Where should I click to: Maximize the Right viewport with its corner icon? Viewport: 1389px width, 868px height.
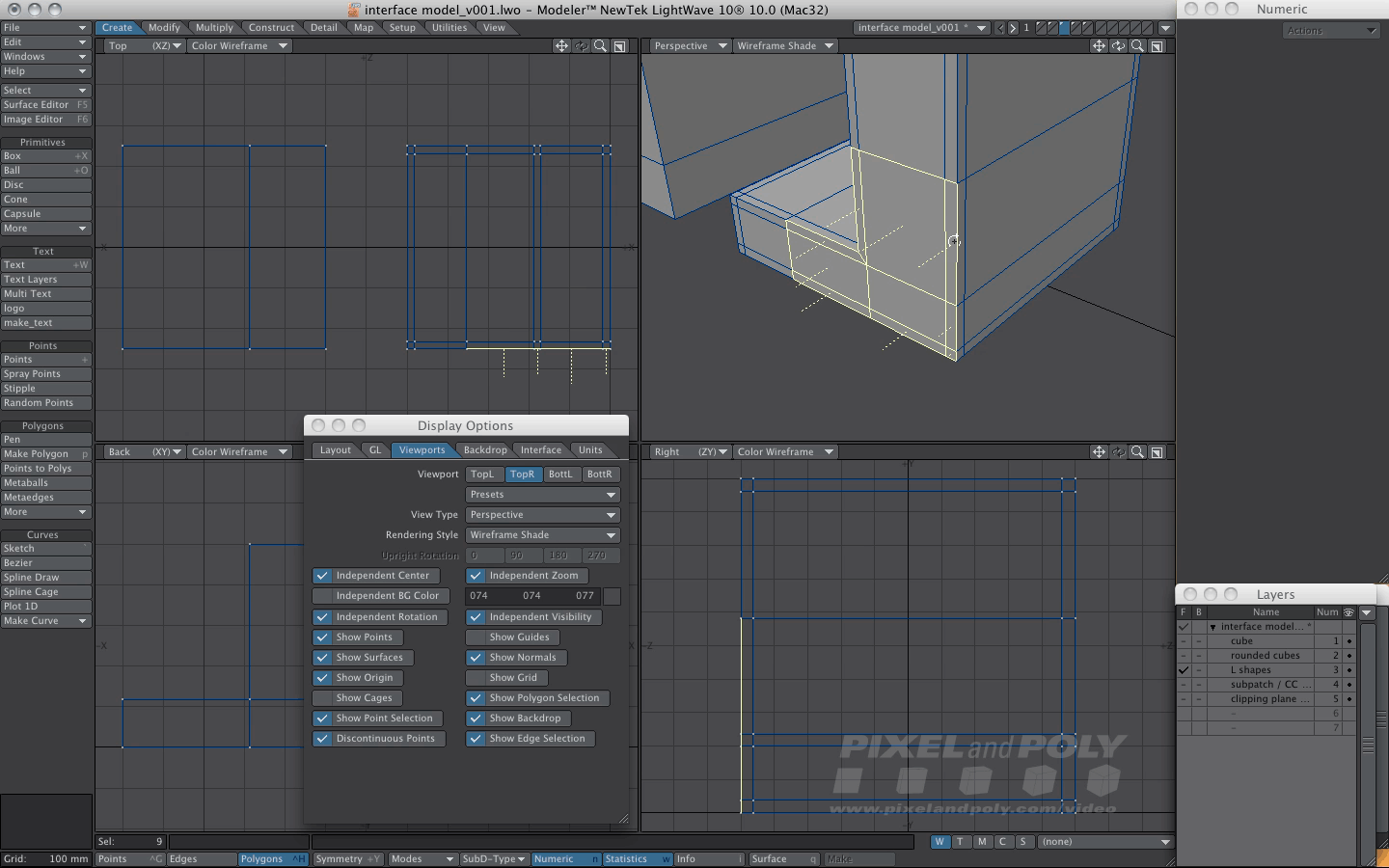[x=1157, y=451]
